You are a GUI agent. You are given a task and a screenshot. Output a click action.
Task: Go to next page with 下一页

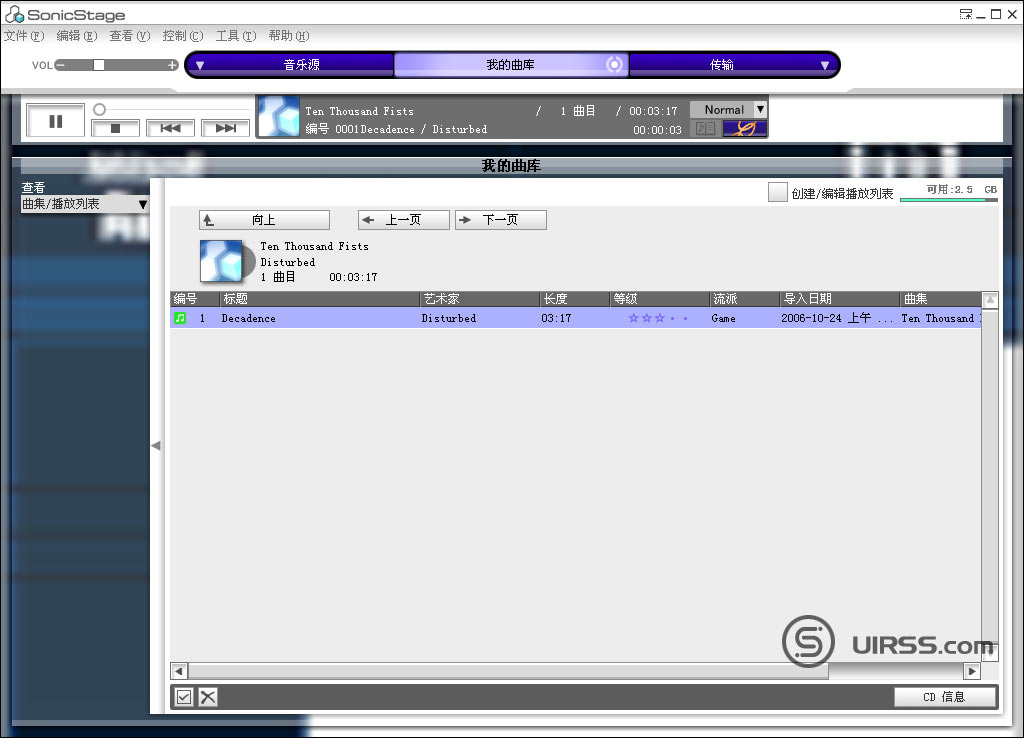[500, 220]
